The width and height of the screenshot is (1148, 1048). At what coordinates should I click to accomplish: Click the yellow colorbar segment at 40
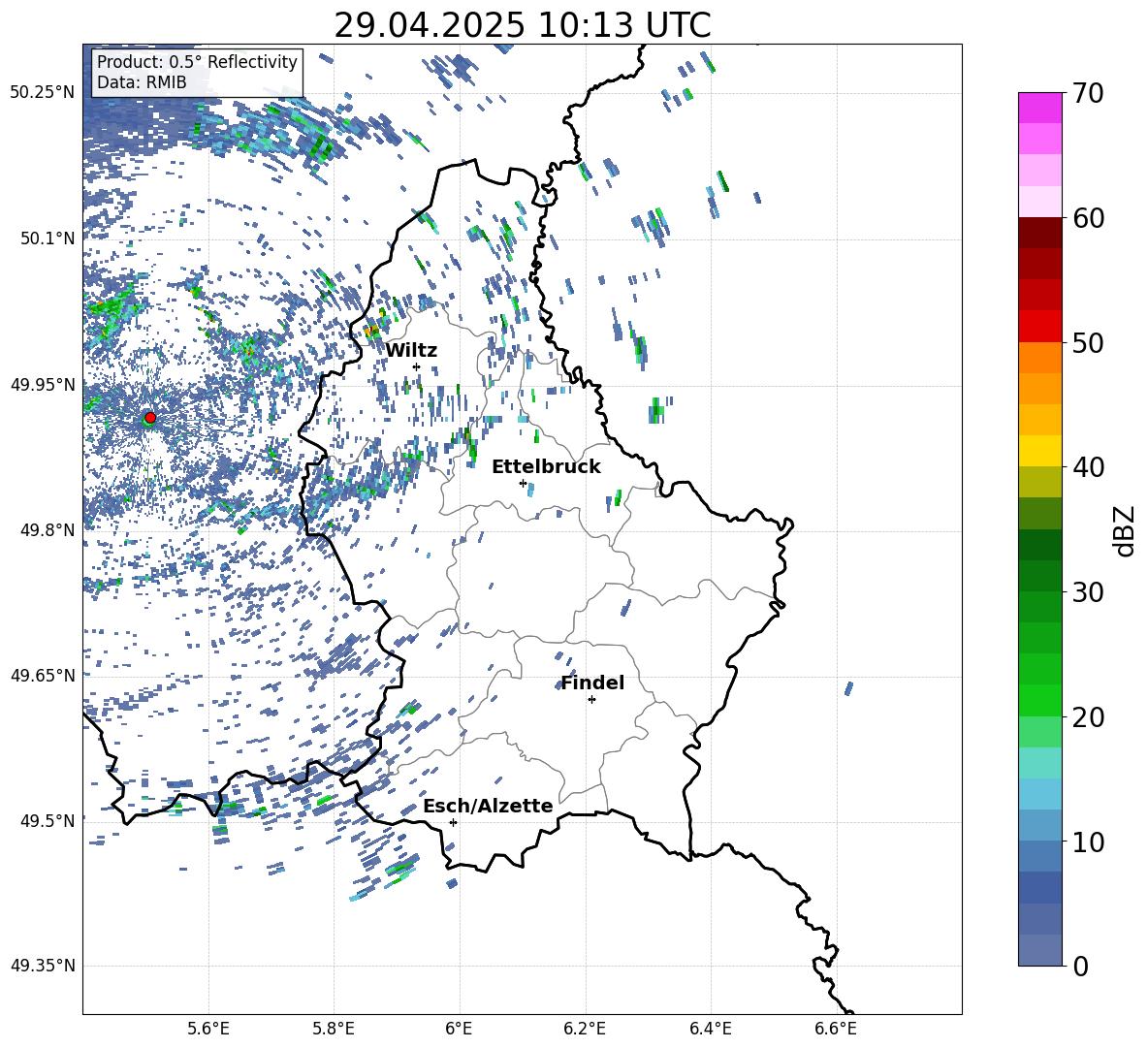(1040, 451)
